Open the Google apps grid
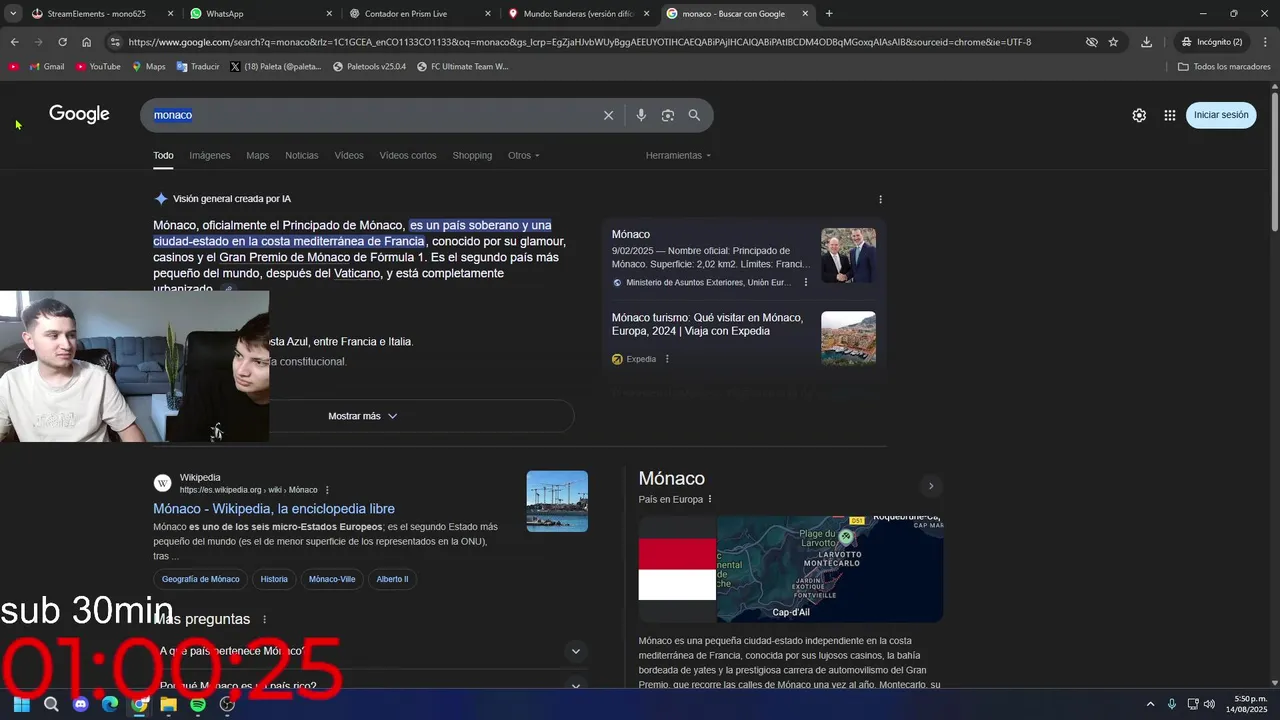Viewport: 1280px width, 720px height. 1169,115
